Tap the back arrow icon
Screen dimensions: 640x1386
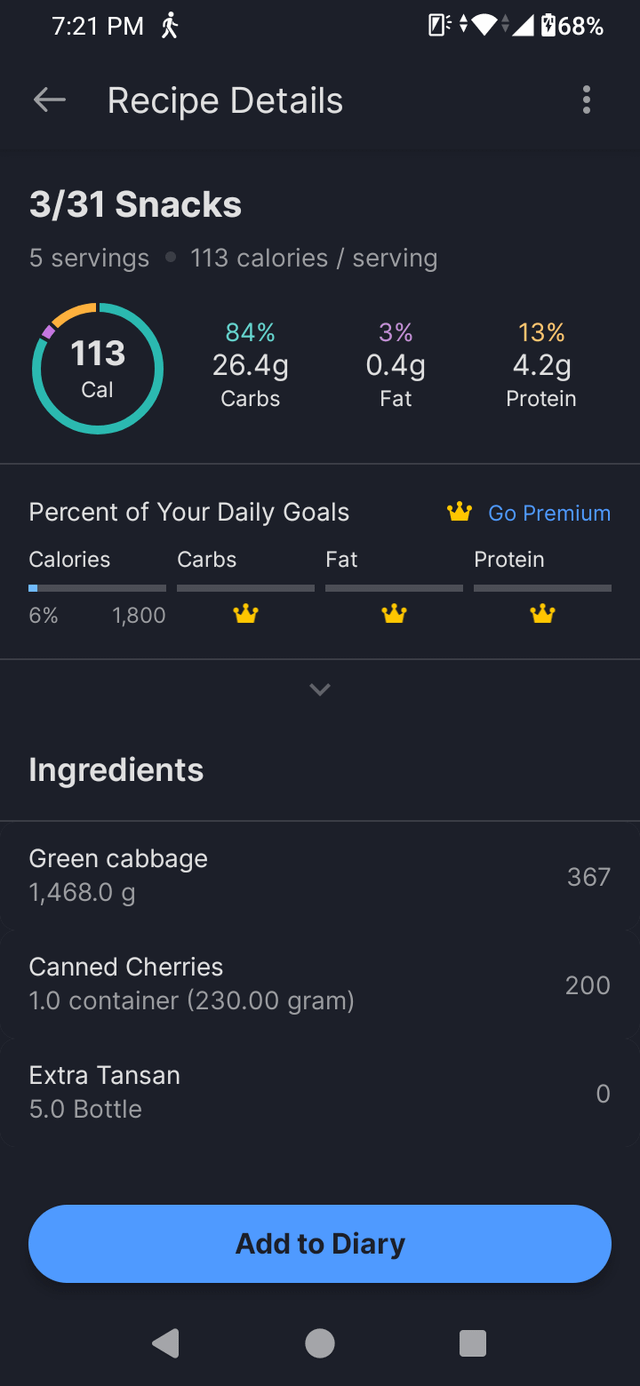point(49,100)
